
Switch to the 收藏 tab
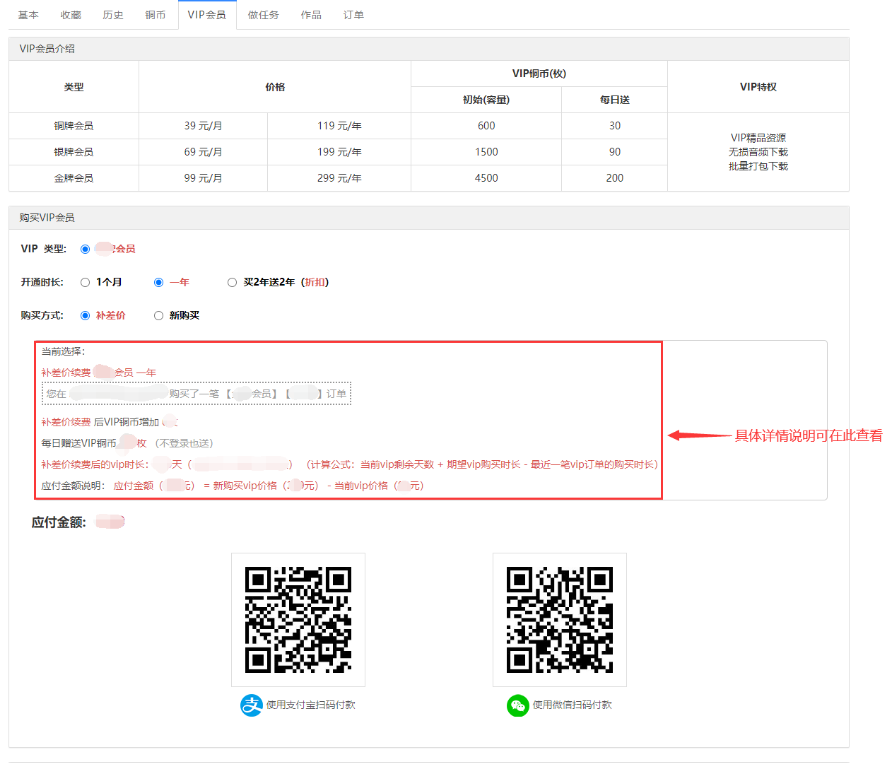point(71,15)
